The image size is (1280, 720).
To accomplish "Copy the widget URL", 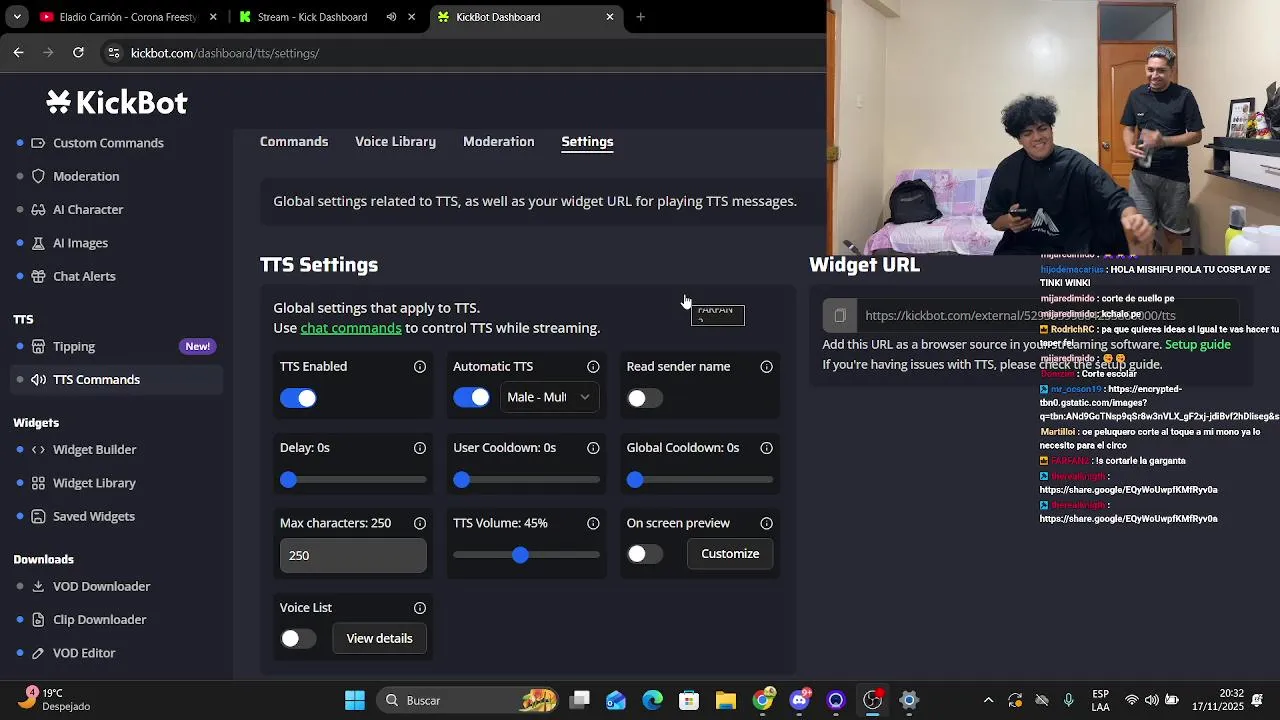I will click(840, 316).
